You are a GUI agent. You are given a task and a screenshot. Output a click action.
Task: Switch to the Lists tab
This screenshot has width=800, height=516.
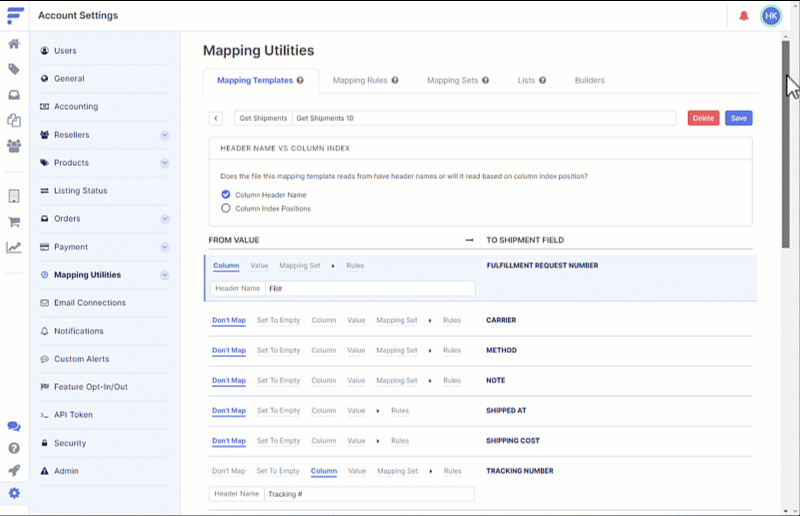coord(526,80)
